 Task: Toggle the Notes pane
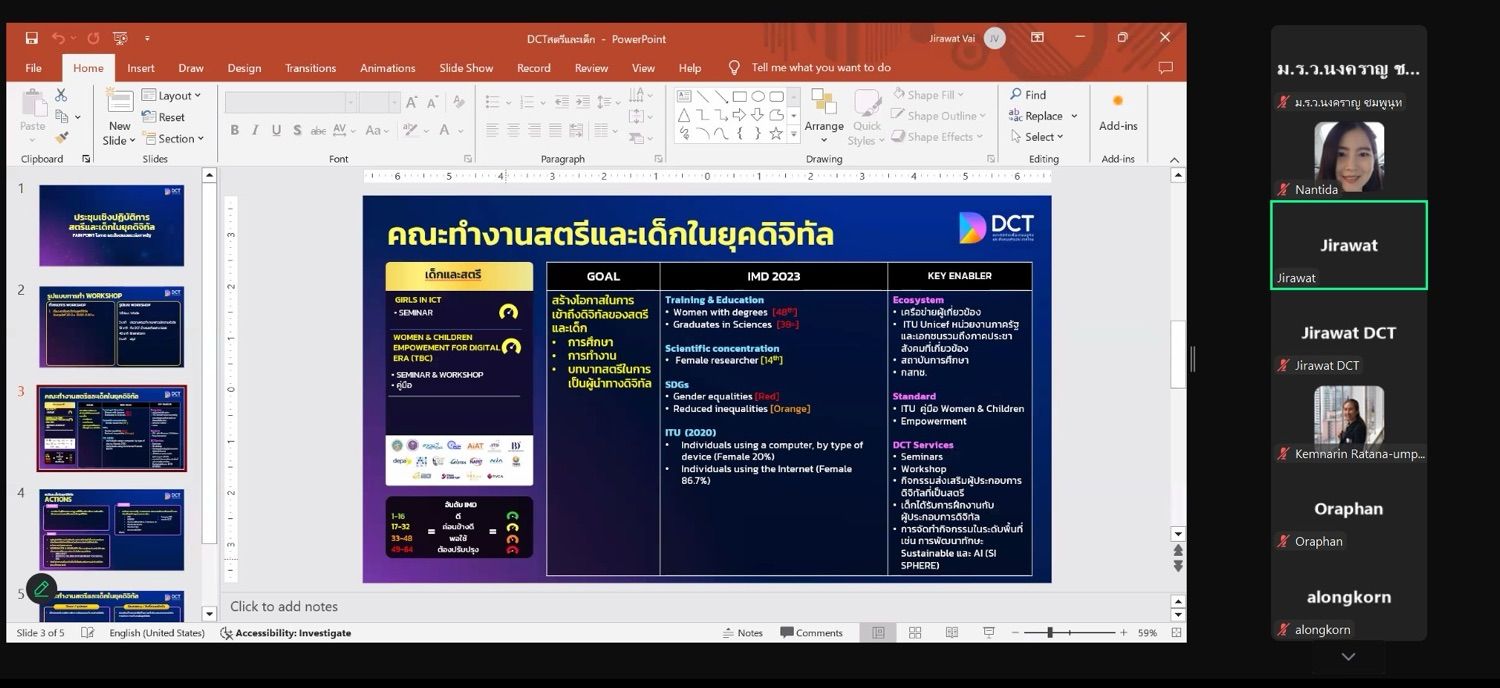click(742, 633)
